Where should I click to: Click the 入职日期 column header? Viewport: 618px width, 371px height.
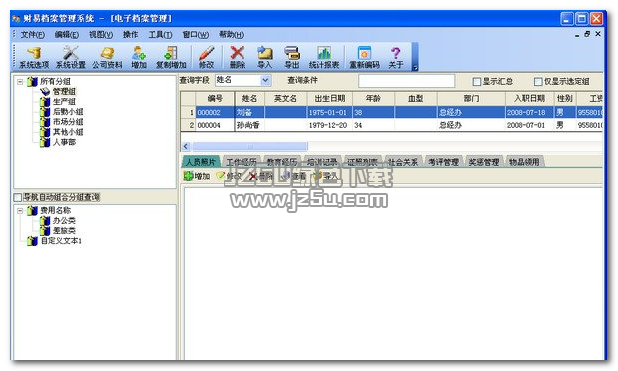pos(529,99)
